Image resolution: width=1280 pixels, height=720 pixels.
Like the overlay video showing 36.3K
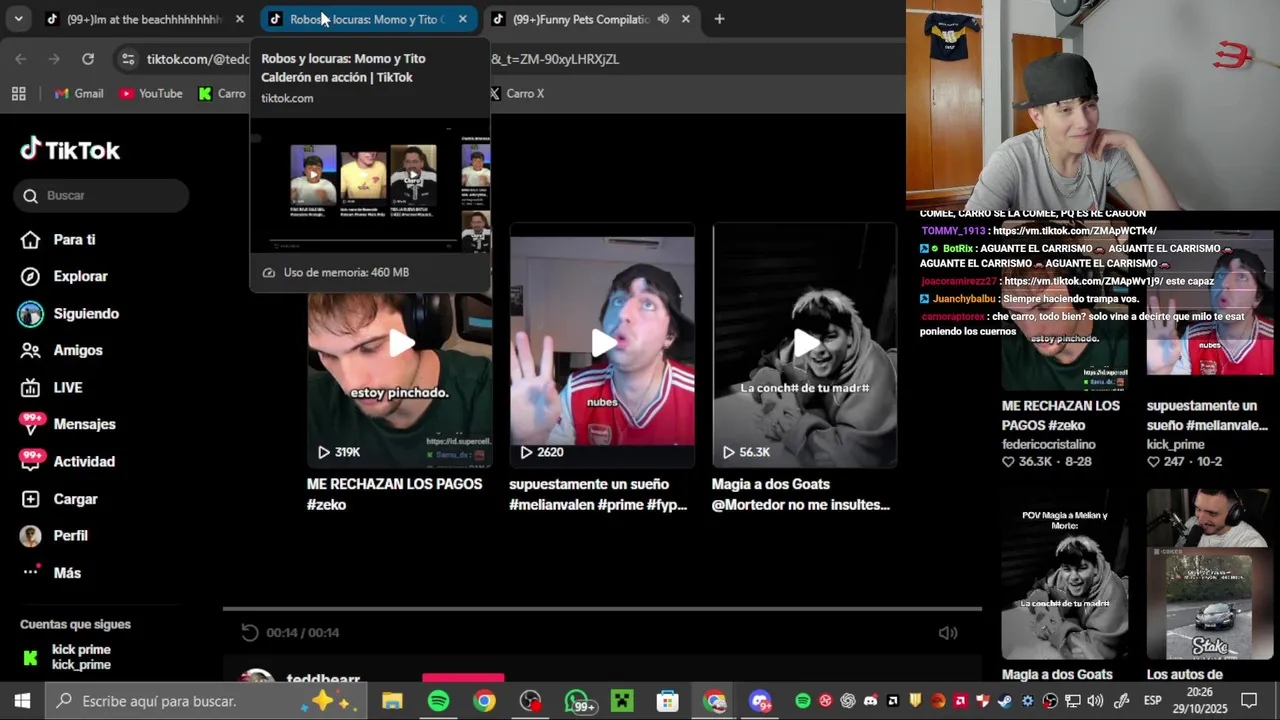pos(1008,462)
